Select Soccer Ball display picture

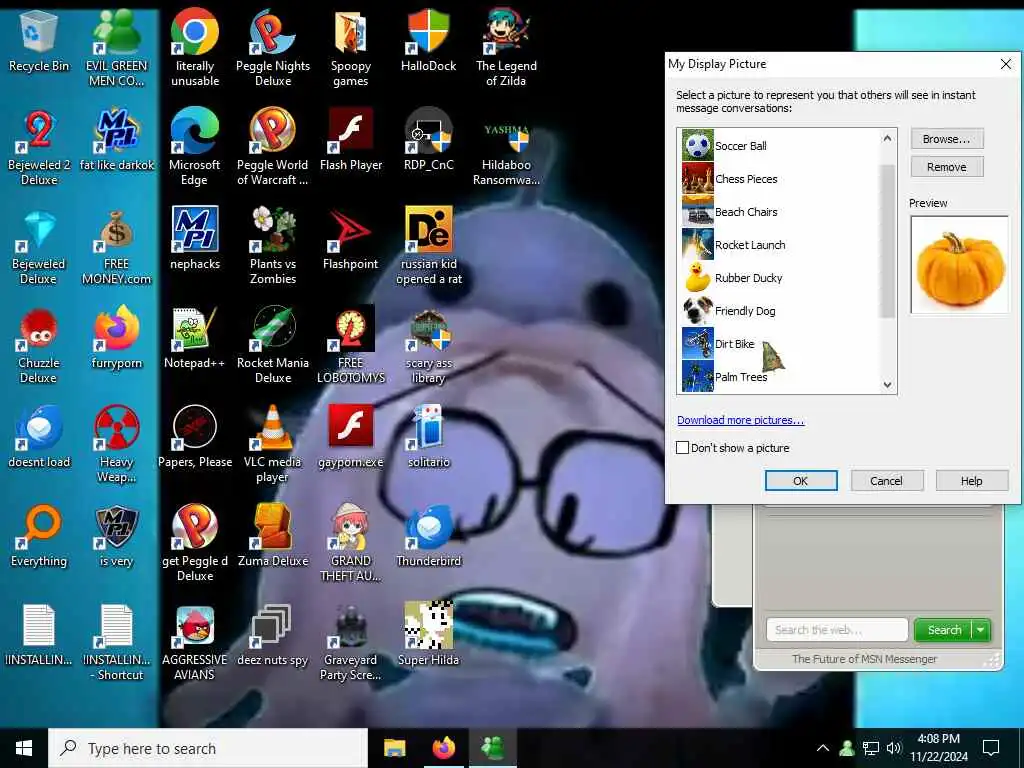pyautogui.click(x=780, y=146)
